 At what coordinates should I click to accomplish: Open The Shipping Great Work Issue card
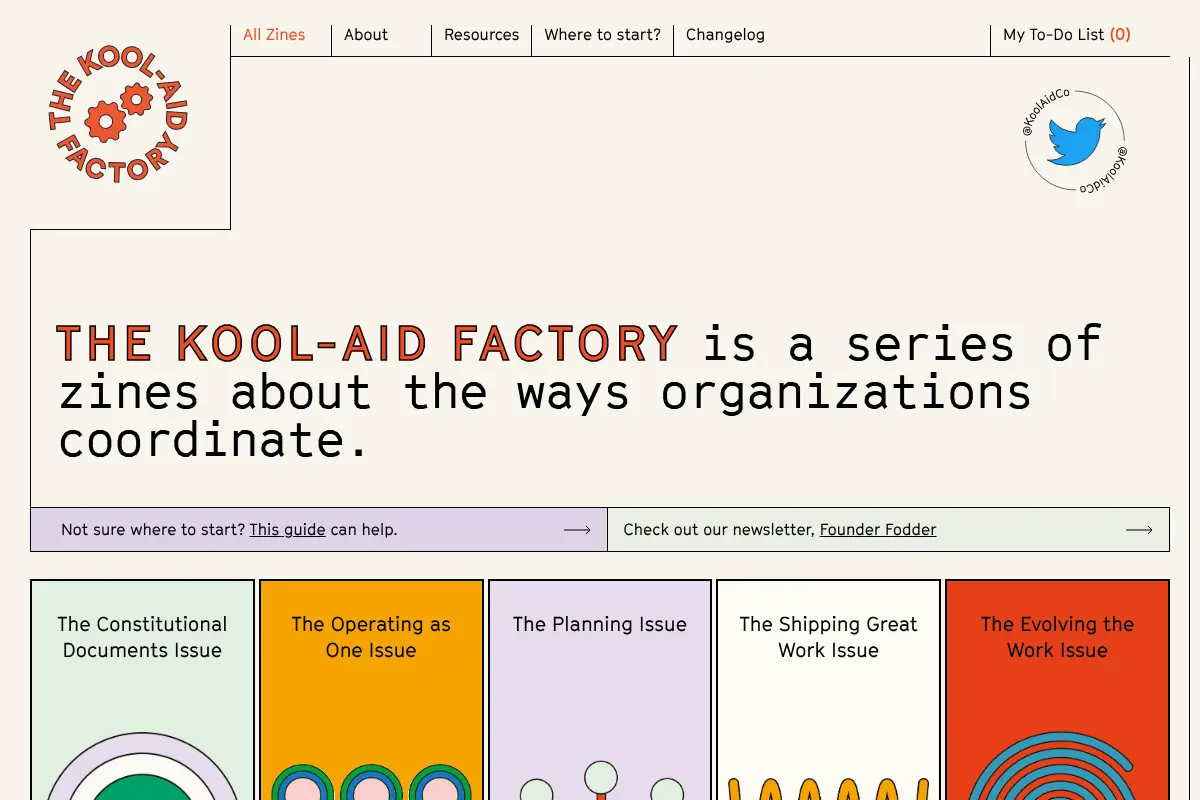point(829,690)
